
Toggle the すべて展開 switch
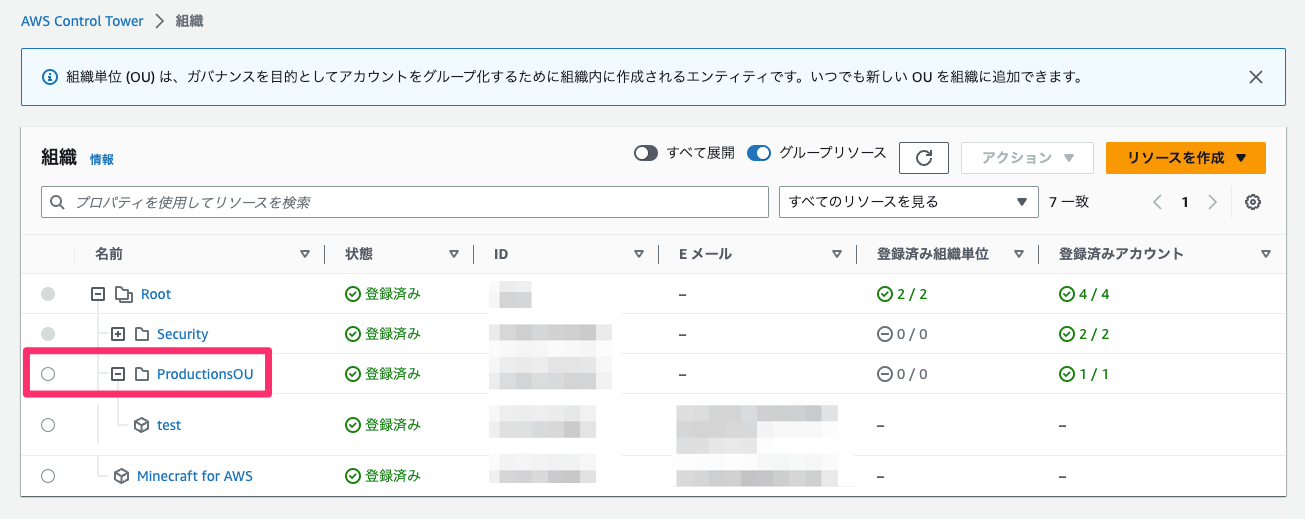pos(646,153)
